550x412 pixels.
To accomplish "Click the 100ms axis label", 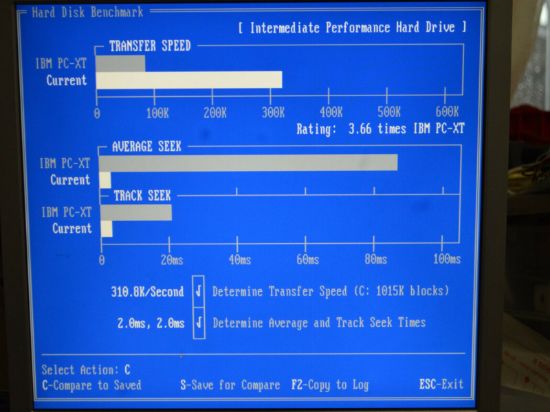I will (x=447, y=259).
